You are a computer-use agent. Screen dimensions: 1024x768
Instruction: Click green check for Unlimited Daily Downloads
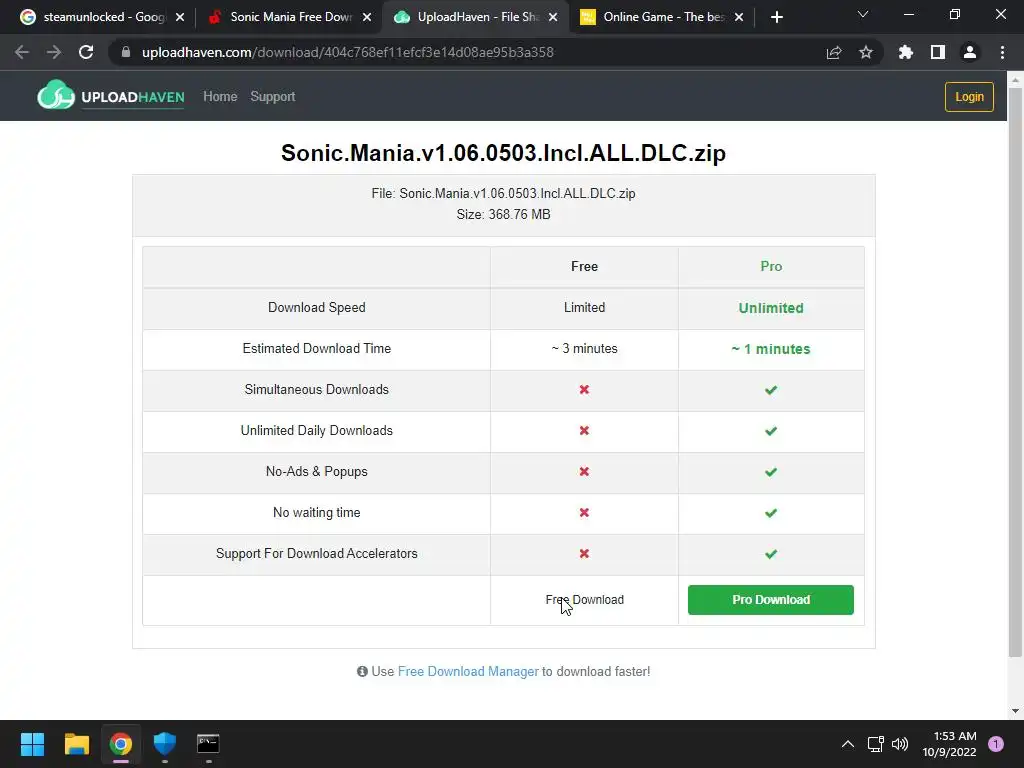pos(771,431)
